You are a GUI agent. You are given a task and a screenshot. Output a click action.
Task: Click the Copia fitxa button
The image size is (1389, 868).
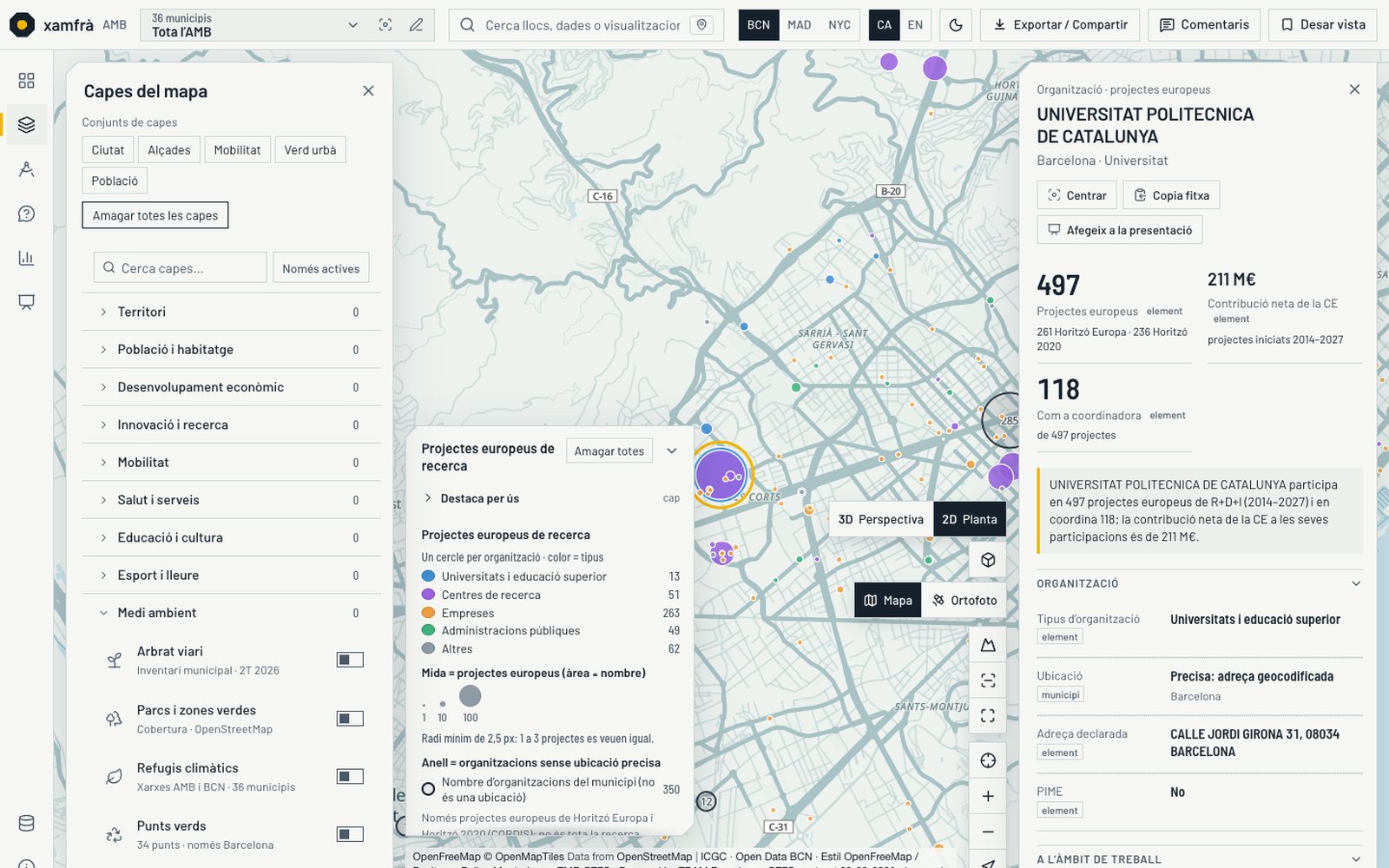pyautogui.click(x=1171, y=195)
